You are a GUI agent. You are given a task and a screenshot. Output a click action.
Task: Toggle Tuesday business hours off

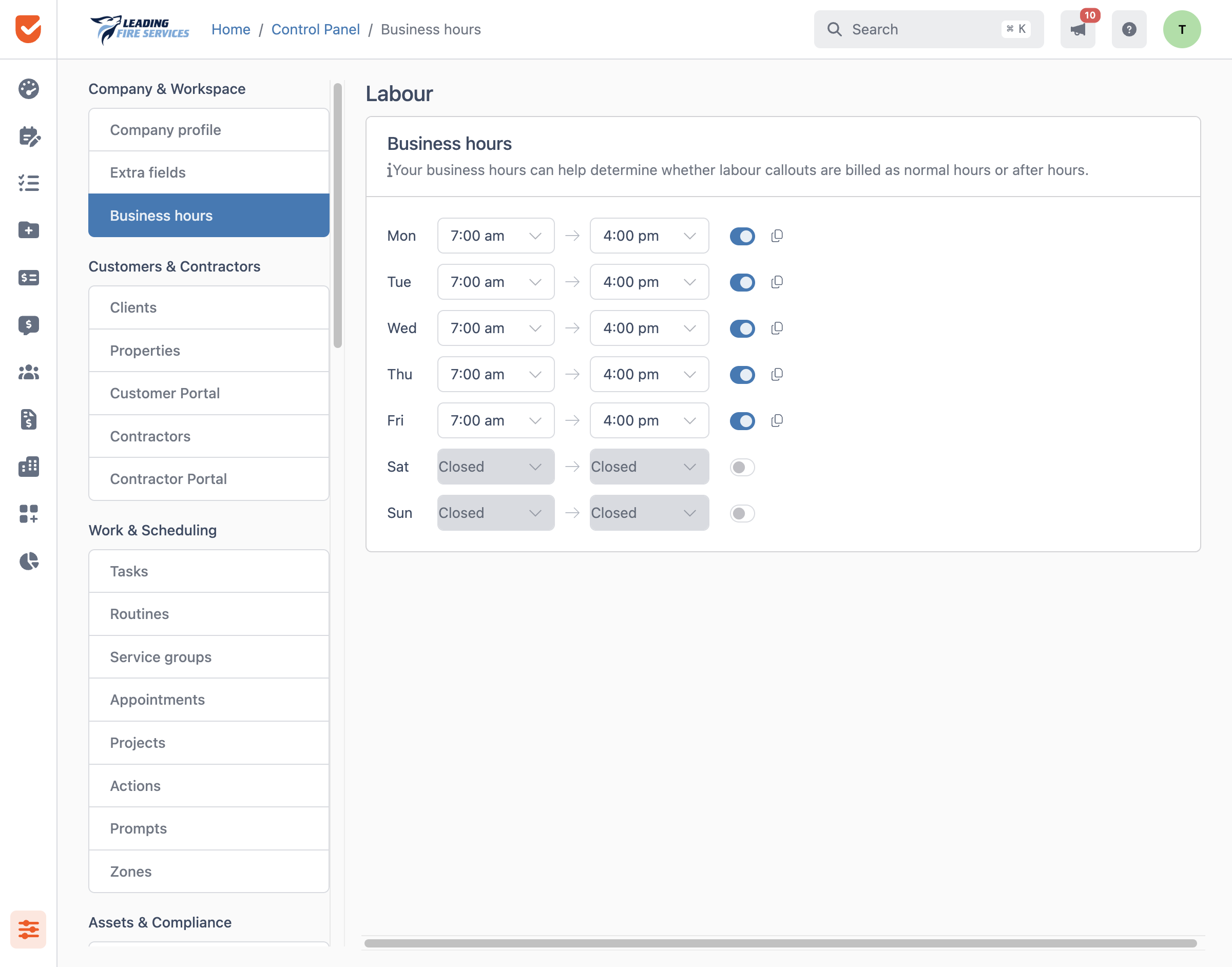point(742,282)
